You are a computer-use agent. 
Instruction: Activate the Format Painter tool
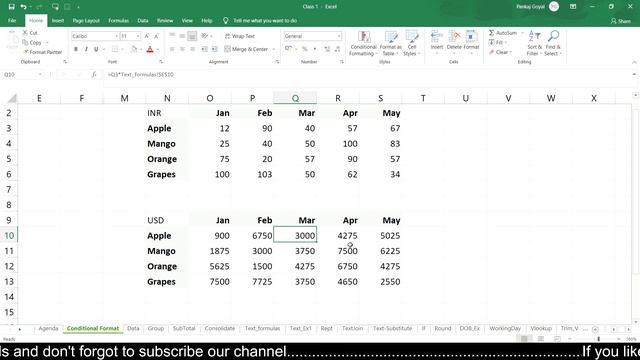pos(43,52)
